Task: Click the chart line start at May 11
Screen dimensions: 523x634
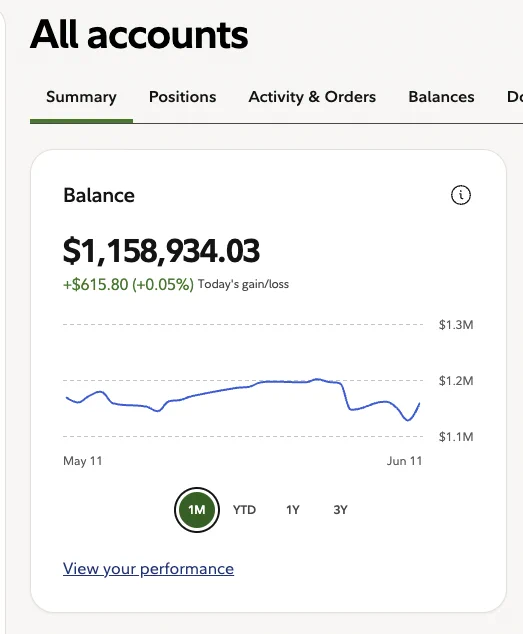Action: 67,398
